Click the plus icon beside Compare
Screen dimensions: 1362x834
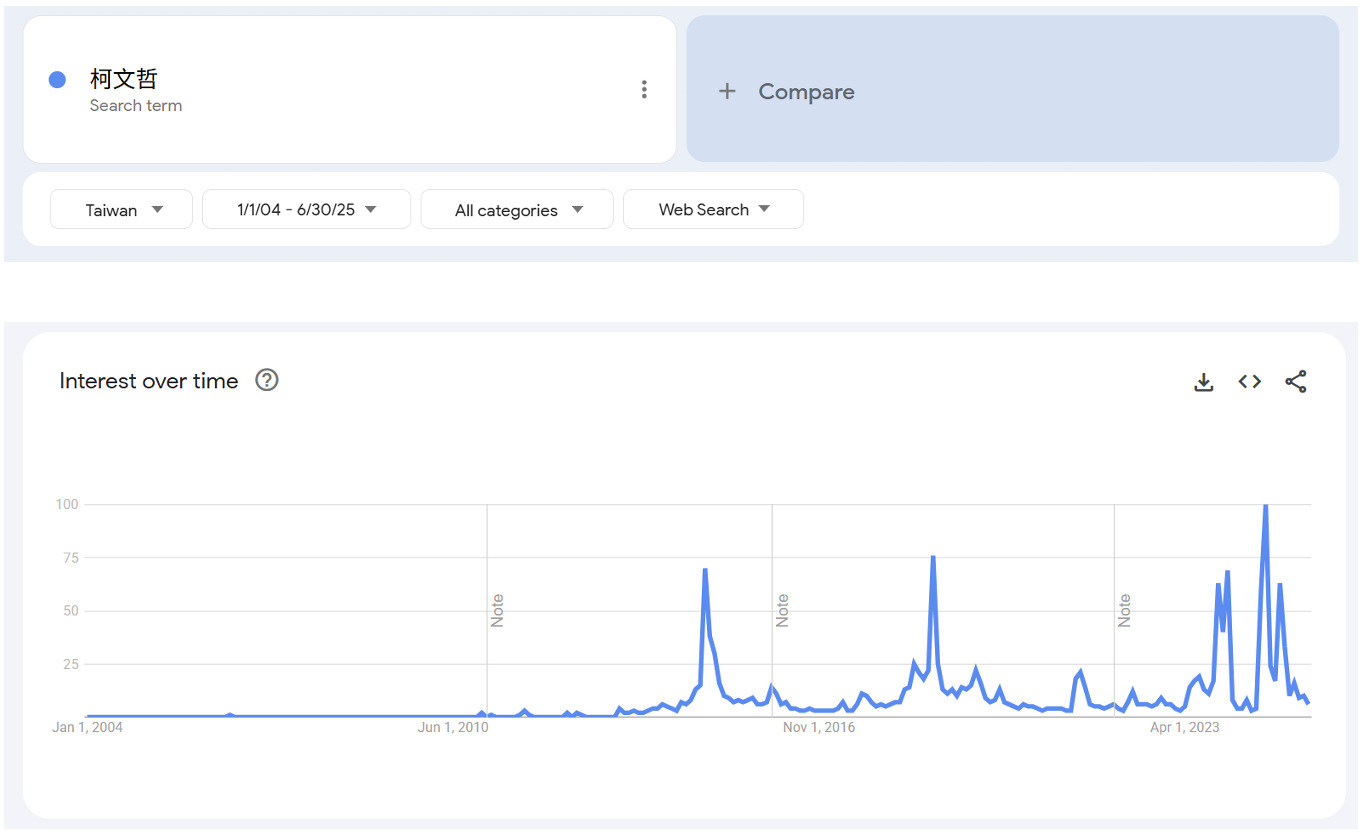[x=727, y=92]
